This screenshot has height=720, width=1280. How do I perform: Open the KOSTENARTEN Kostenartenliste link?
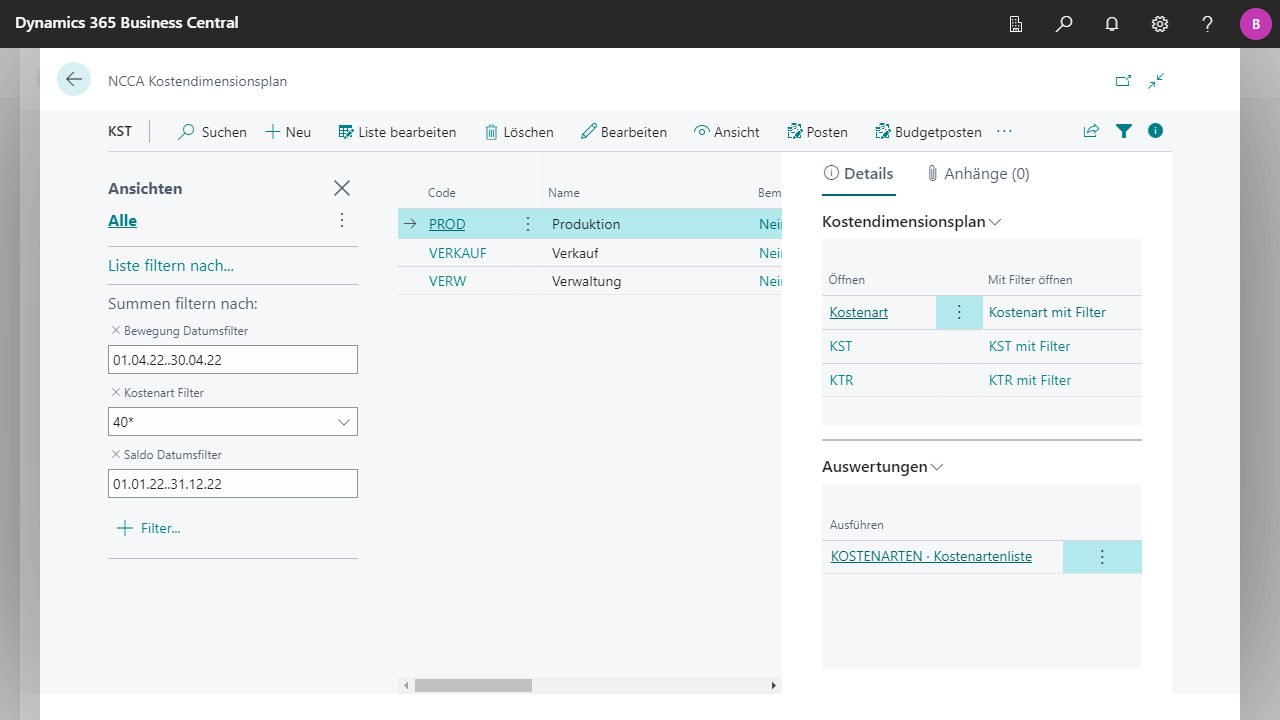point(931,557)
